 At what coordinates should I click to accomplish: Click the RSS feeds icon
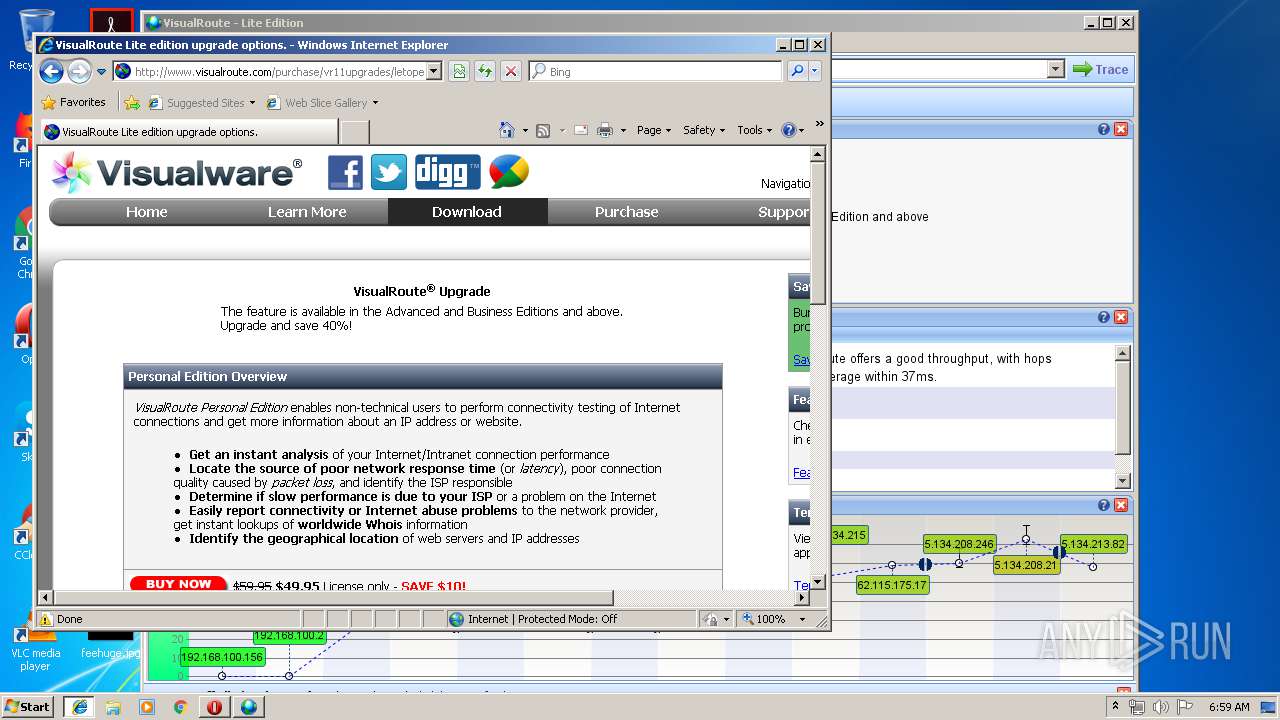[543, 130]
